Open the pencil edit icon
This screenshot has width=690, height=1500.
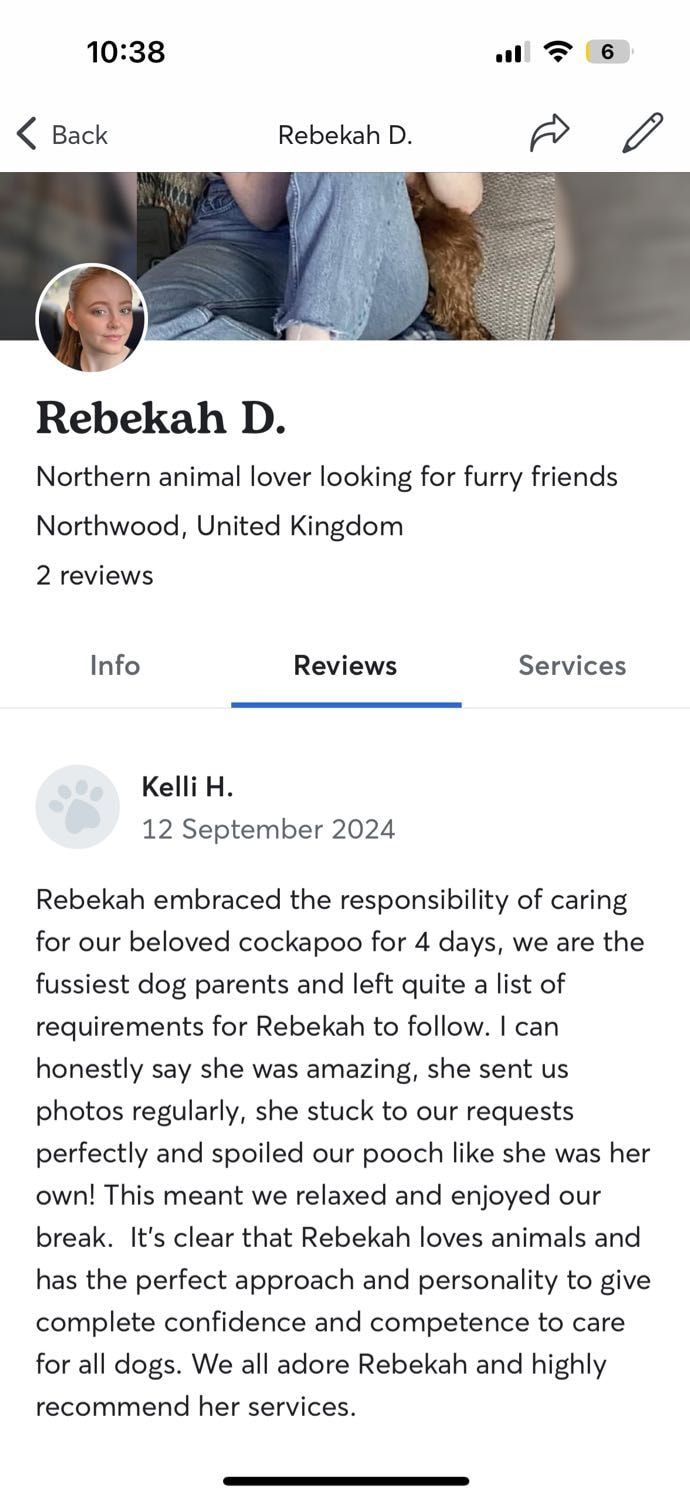[642, 133]
